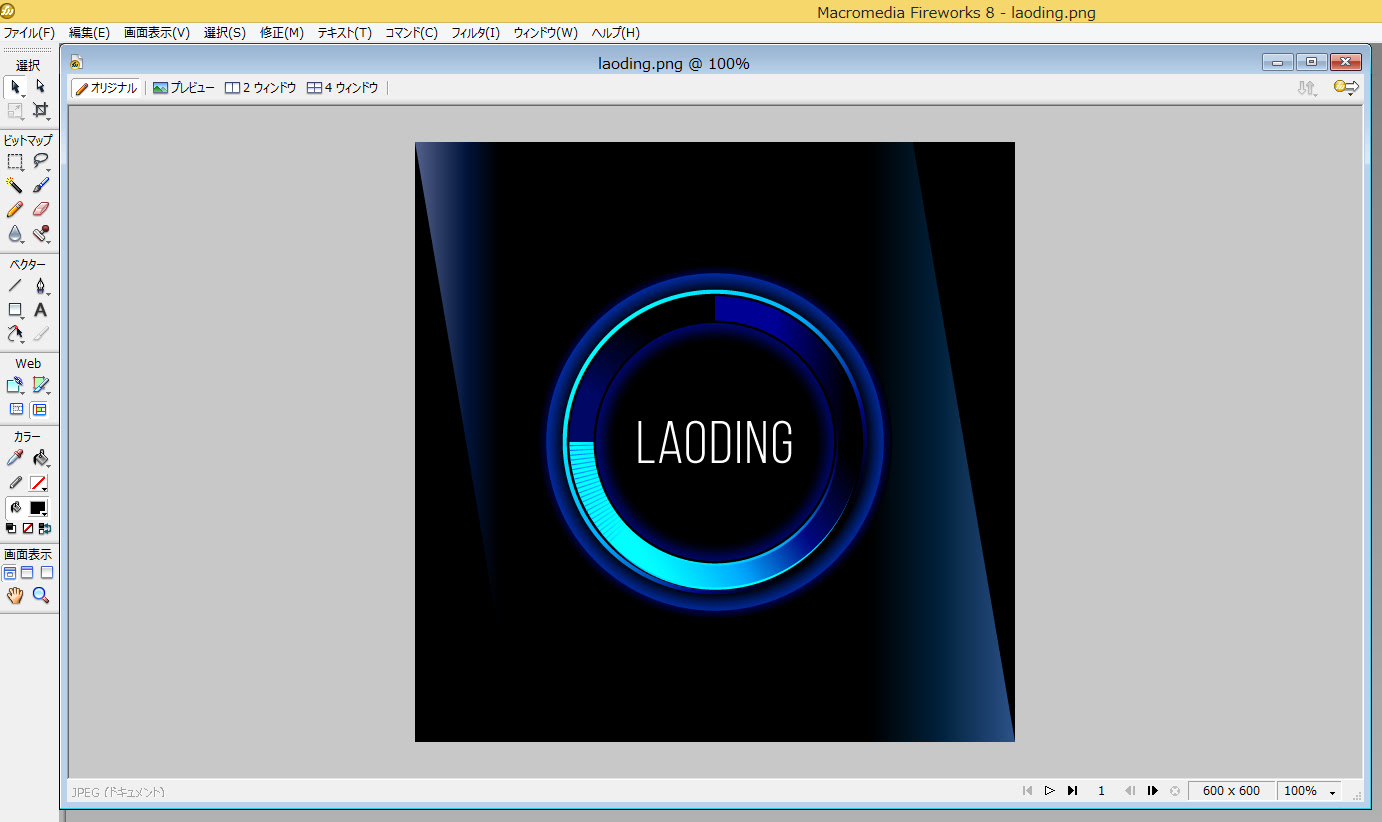The height and width of the screenshot is (822, 1382).
Task: Switch to the オリジナル view tab
Action: [107, 88]
